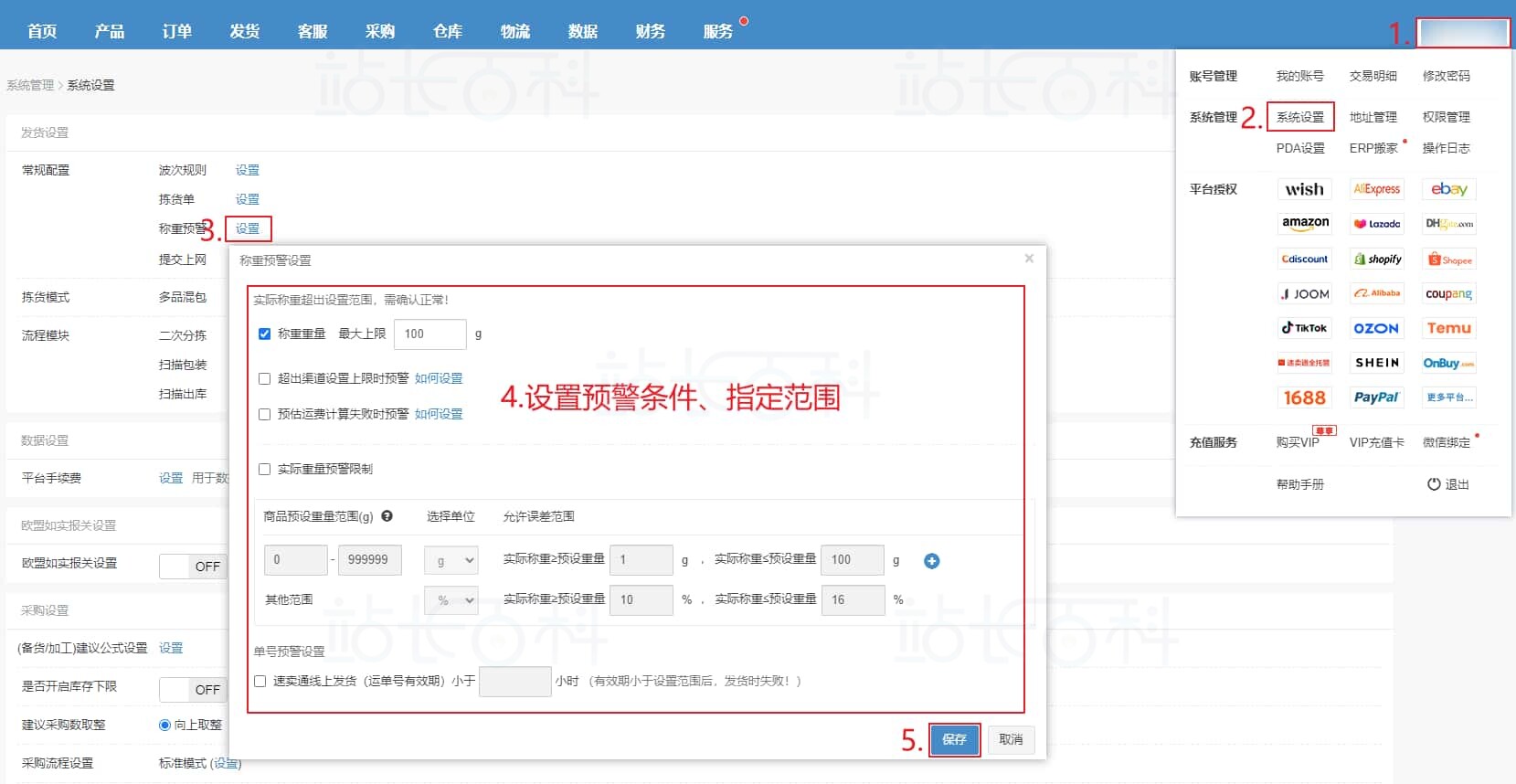This screenshot has width=1516, height=784.
Task: Expand the % unit dropdown for 其他范围
Action: (x=451, y=600)
